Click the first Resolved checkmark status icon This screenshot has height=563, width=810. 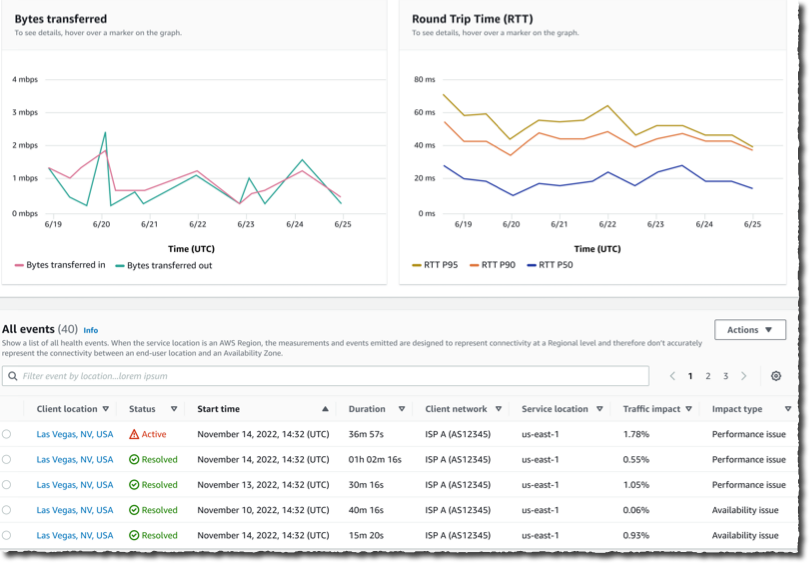tap(134, 460)
